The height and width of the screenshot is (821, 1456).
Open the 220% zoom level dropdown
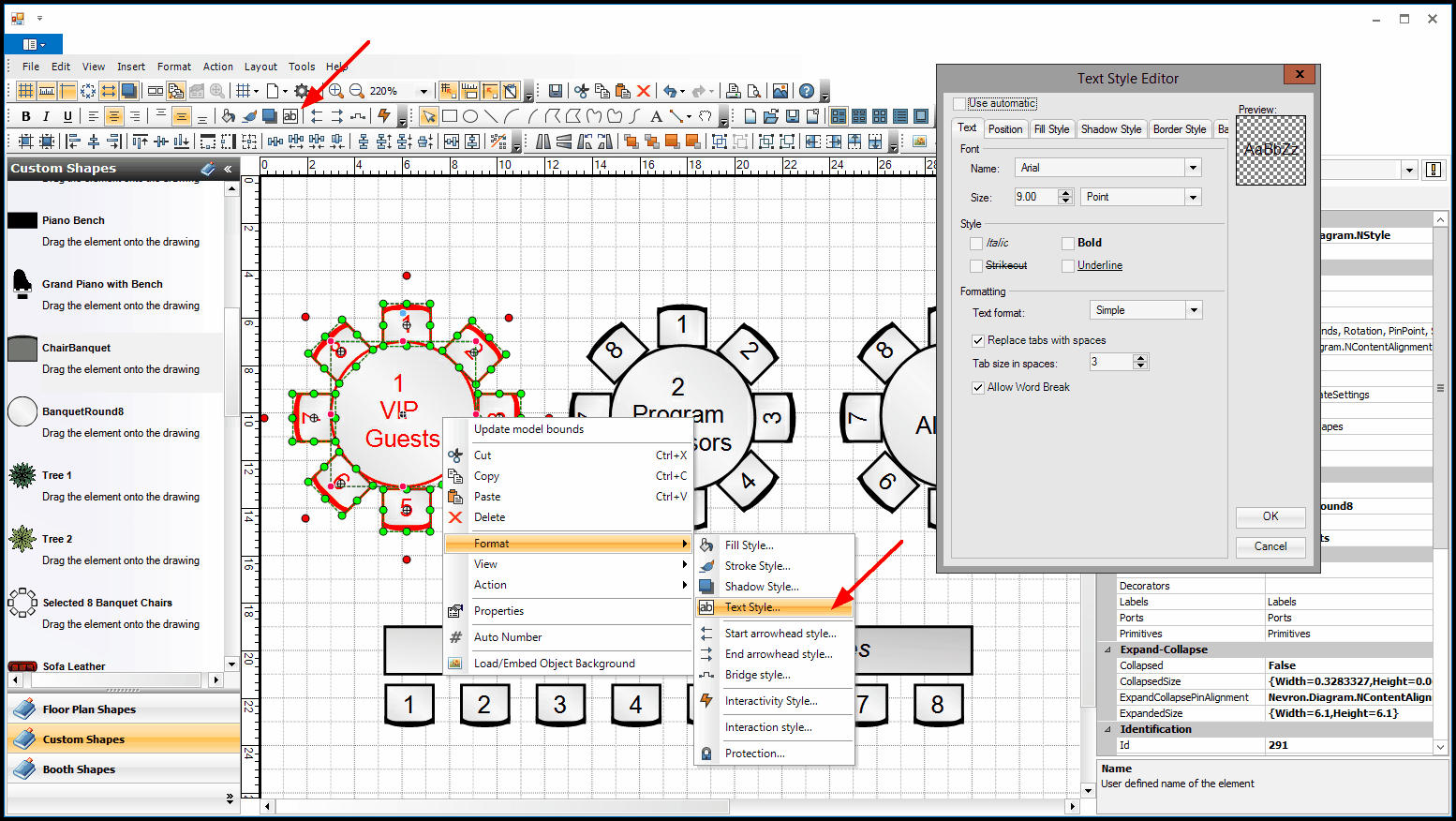pos(423,91)
